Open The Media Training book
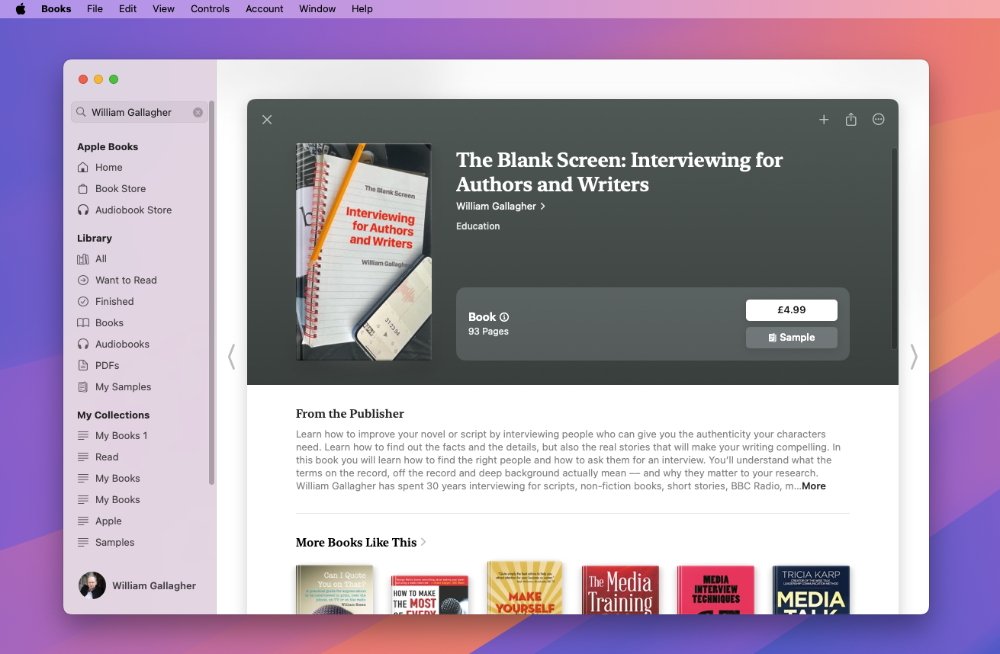Viewport: 1000px width, 654px height. coord(620,590)
